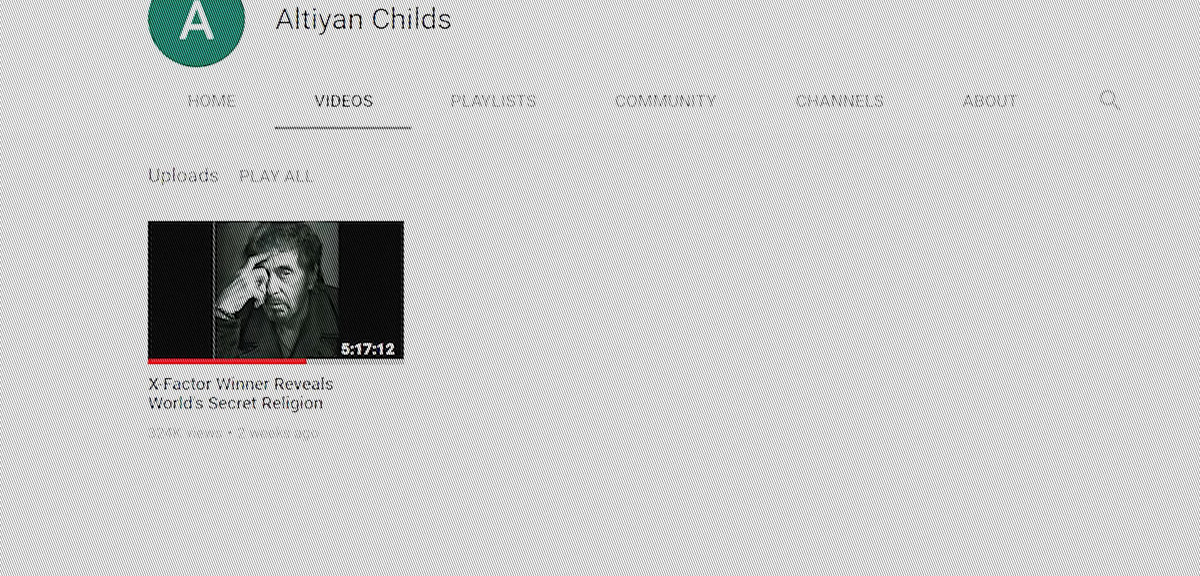
Task: Click the PLAY ALL link
Action: click(276, 176)
